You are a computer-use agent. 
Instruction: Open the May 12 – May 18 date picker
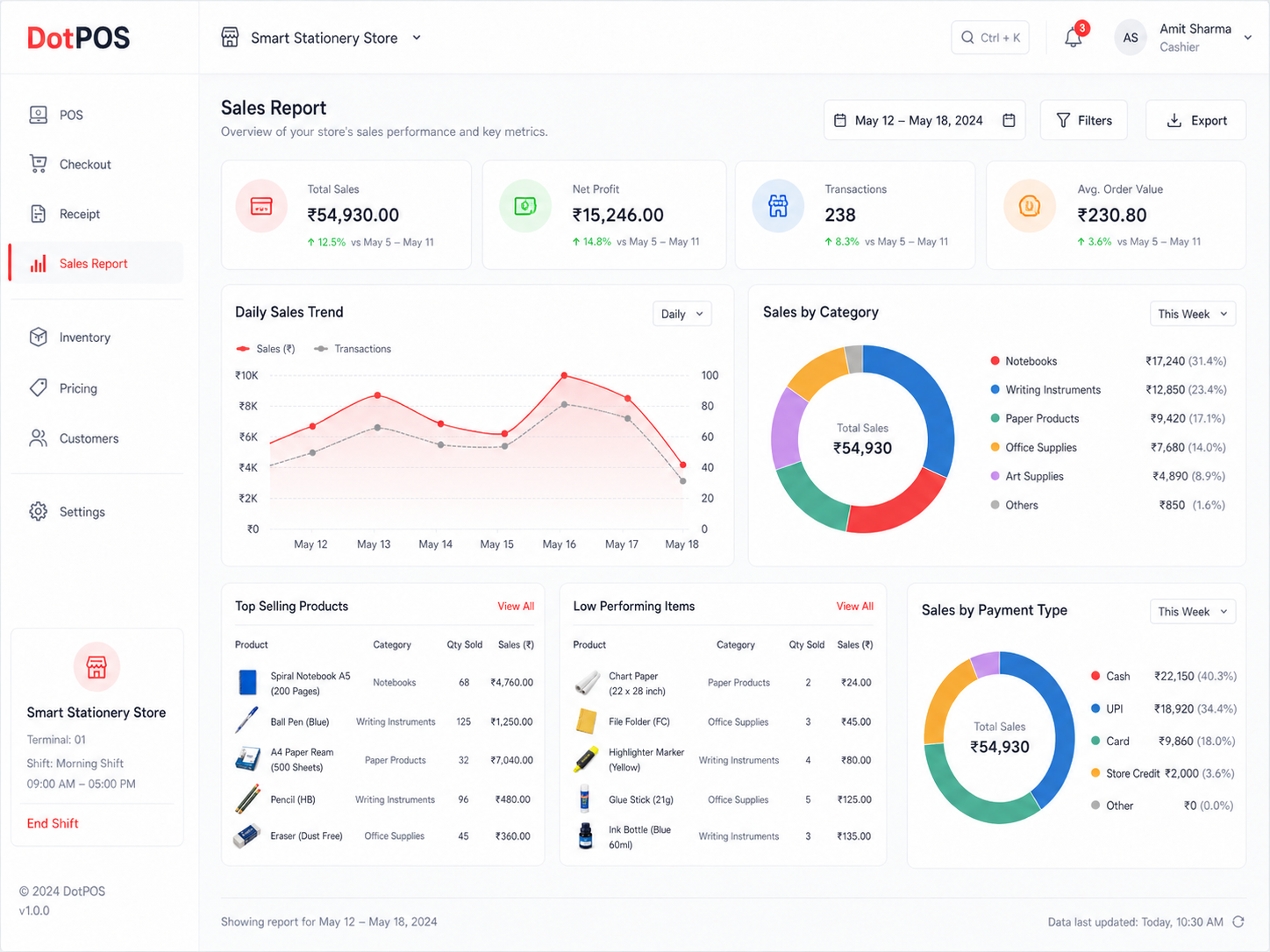tap(924, 120)
